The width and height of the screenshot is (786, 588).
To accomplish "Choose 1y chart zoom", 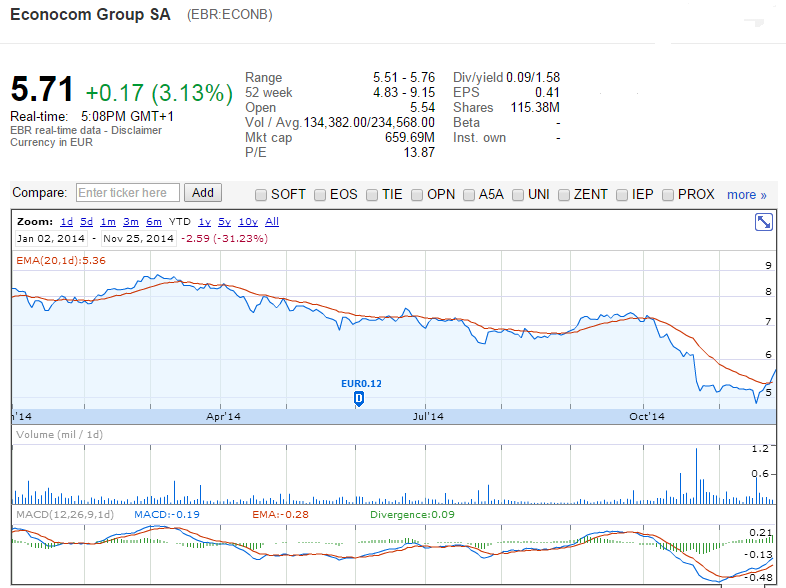I will point(205,222).
